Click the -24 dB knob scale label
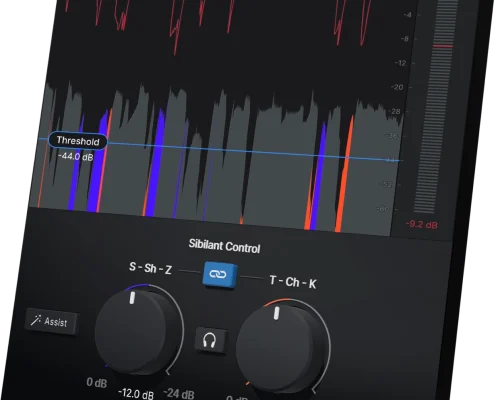Screen dimensions: 500x400 (x=179, y=393)
